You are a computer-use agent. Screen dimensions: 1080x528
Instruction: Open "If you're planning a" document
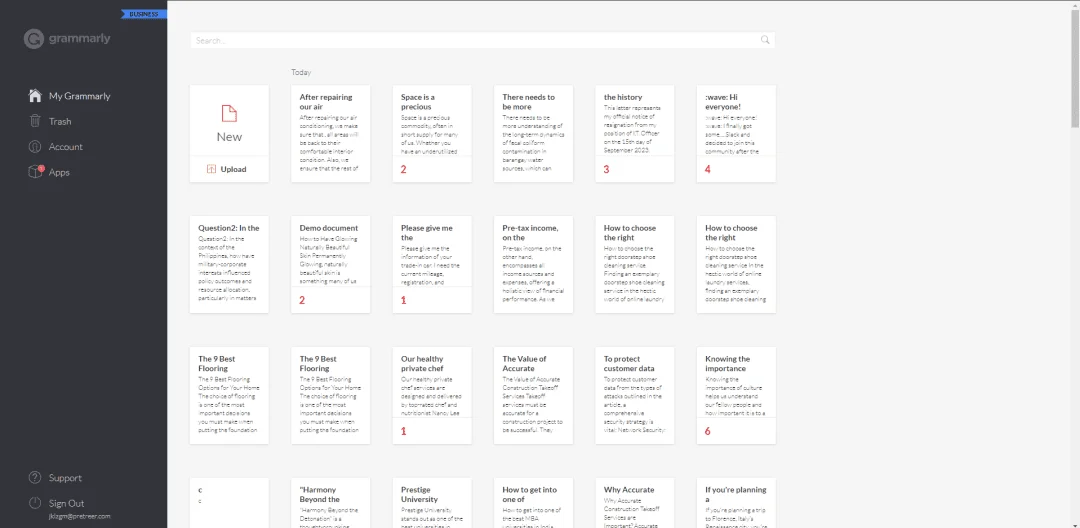(x=736, y=503)
